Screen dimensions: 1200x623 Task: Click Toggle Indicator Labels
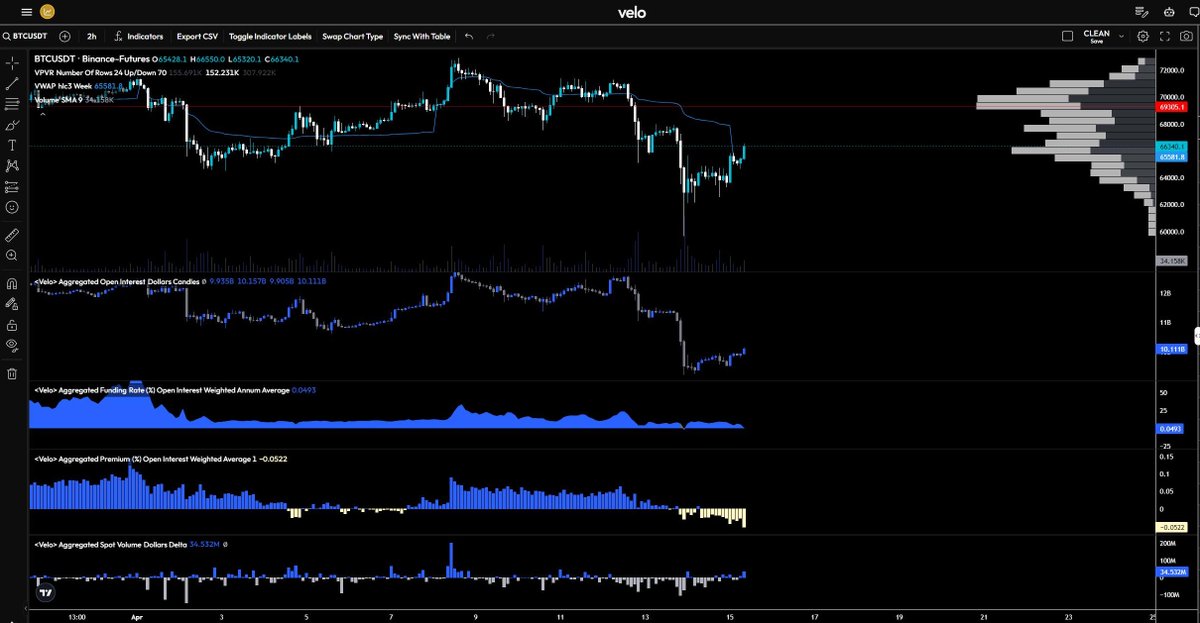pos(270,36)
